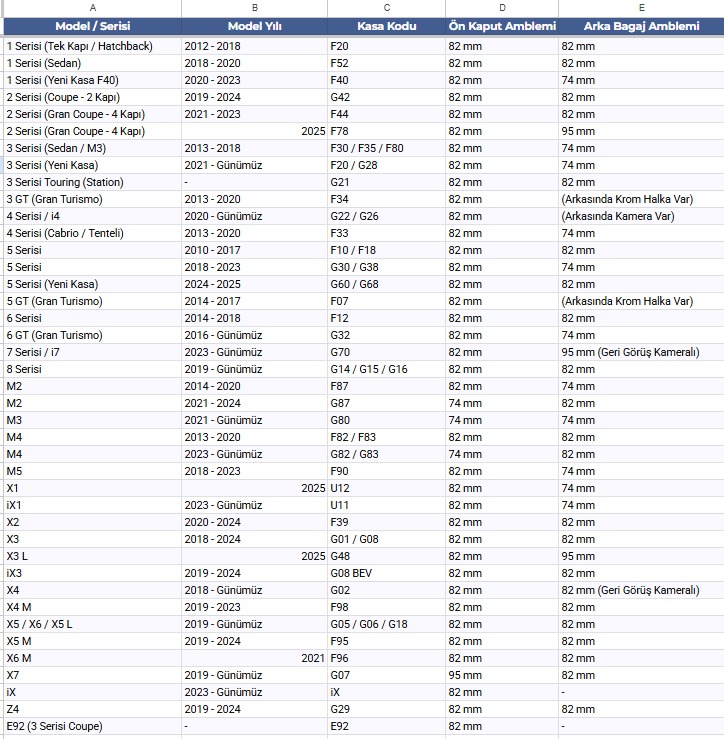Click the 'Kasa Kodu' header cell
The width and height of the screenshot is (724, 739).
[387, 26]
